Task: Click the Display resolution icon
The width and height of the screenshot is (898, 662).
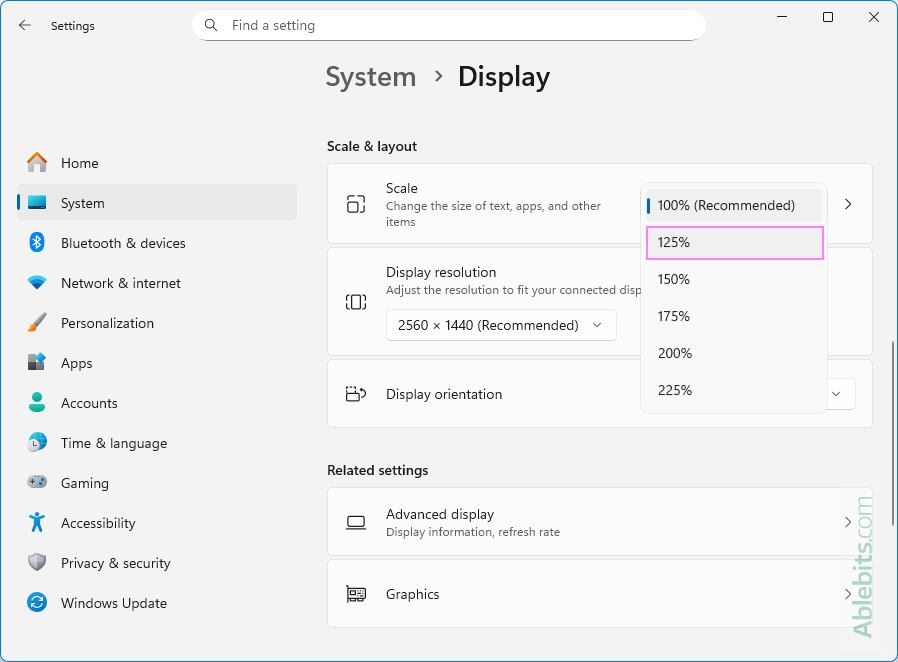Action: point(356,302)
